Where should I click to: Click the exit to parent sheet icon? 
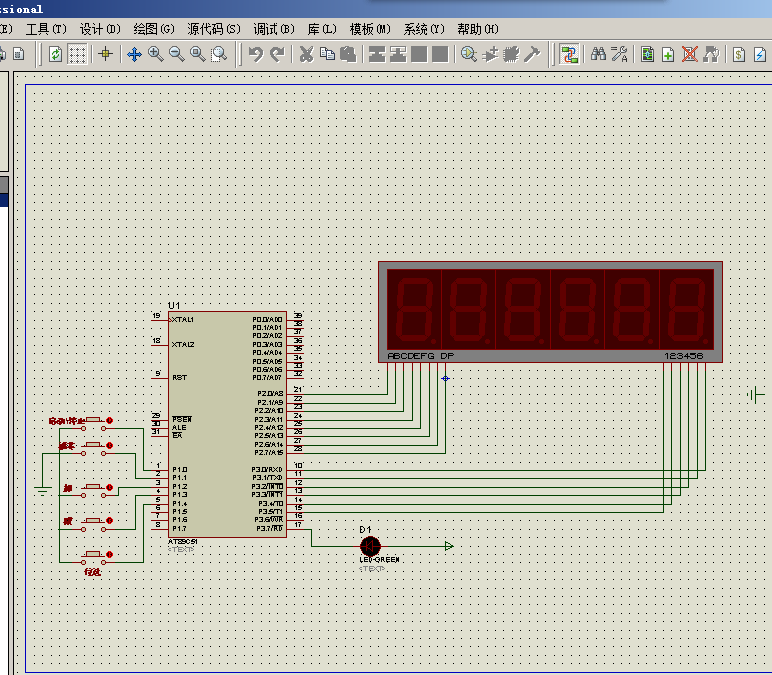(x=711, y=54)
